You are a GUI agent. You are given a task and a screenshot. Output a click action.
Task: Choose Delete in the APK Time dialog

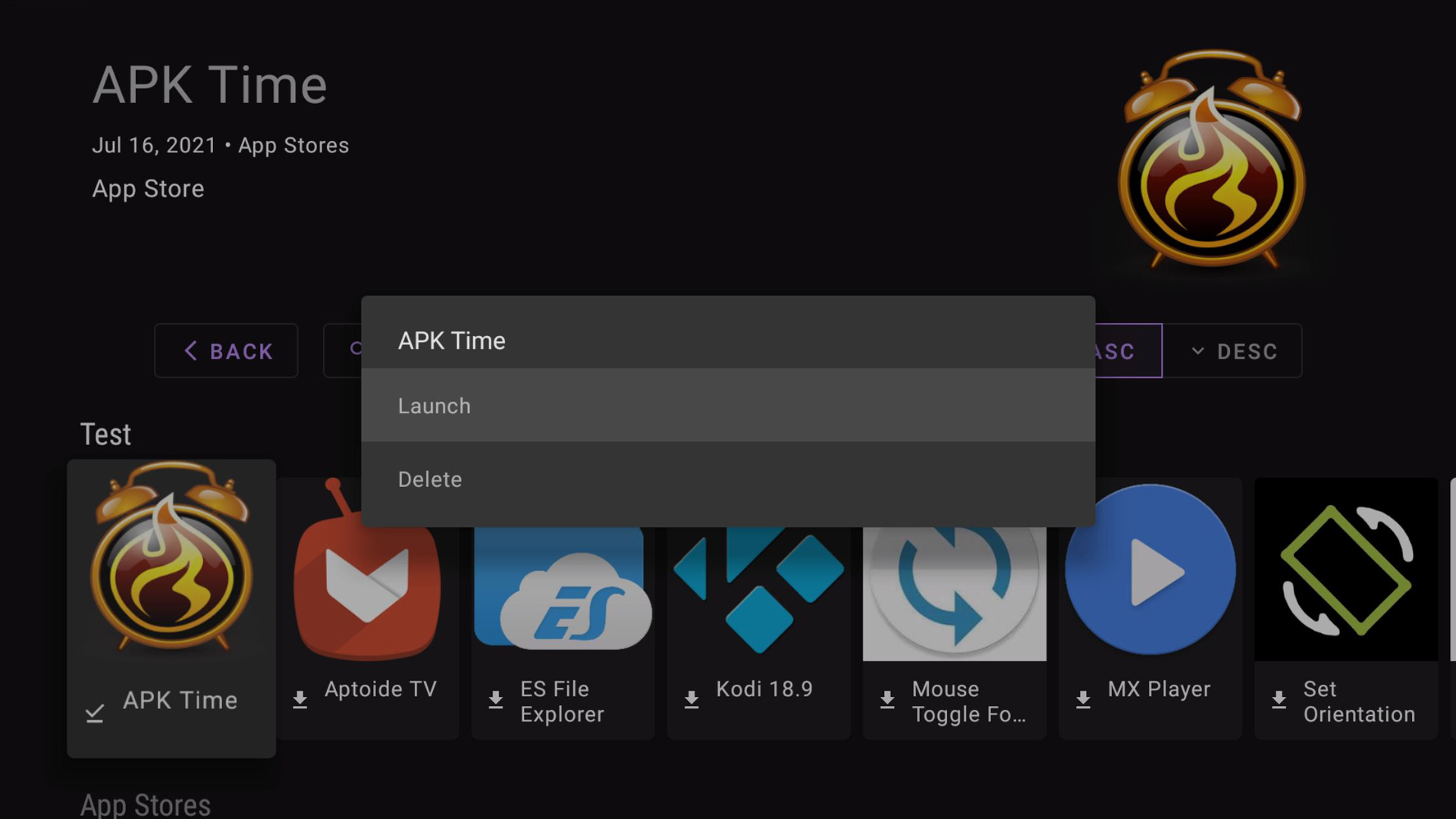[728, 479]
